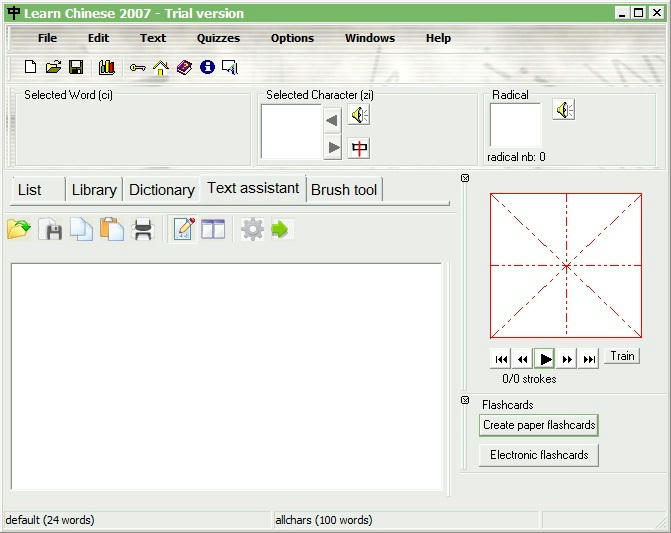Minimize the Learn Chinese 2007 window
This screenshot has height=533, width=671.
coord(622,13)
